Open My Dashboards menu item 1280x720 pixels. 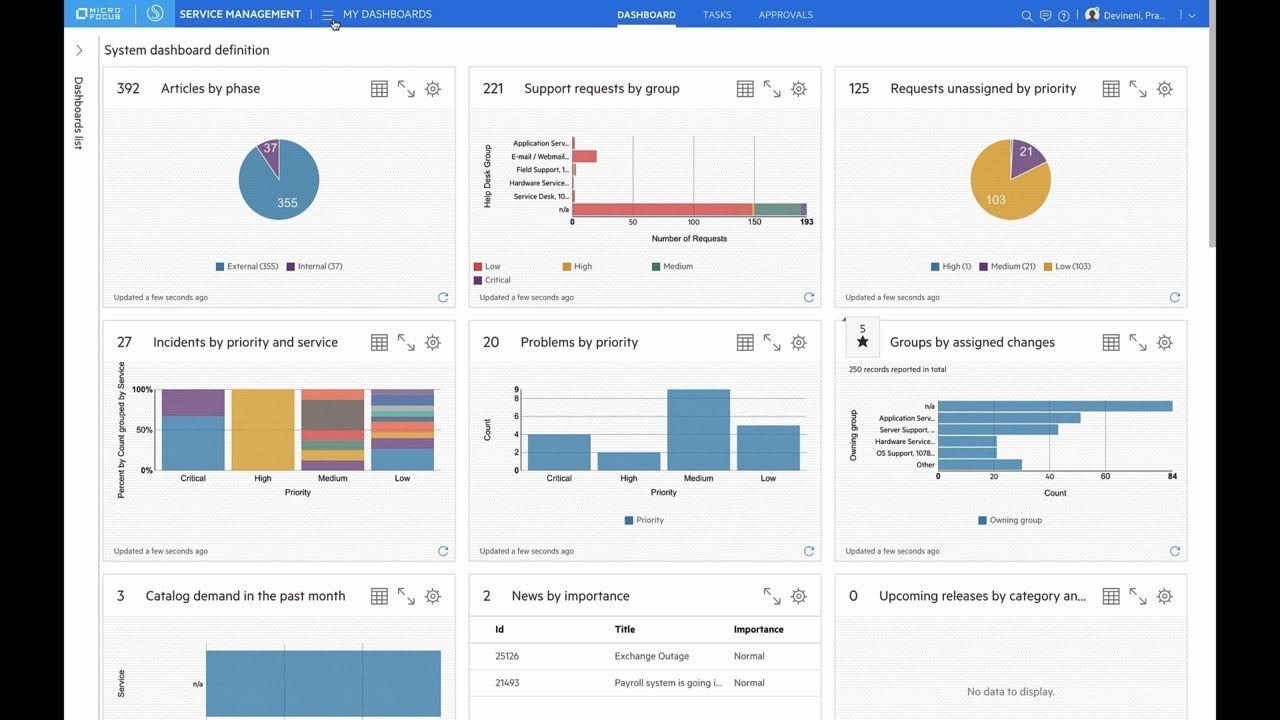click(x=387, y=14)
